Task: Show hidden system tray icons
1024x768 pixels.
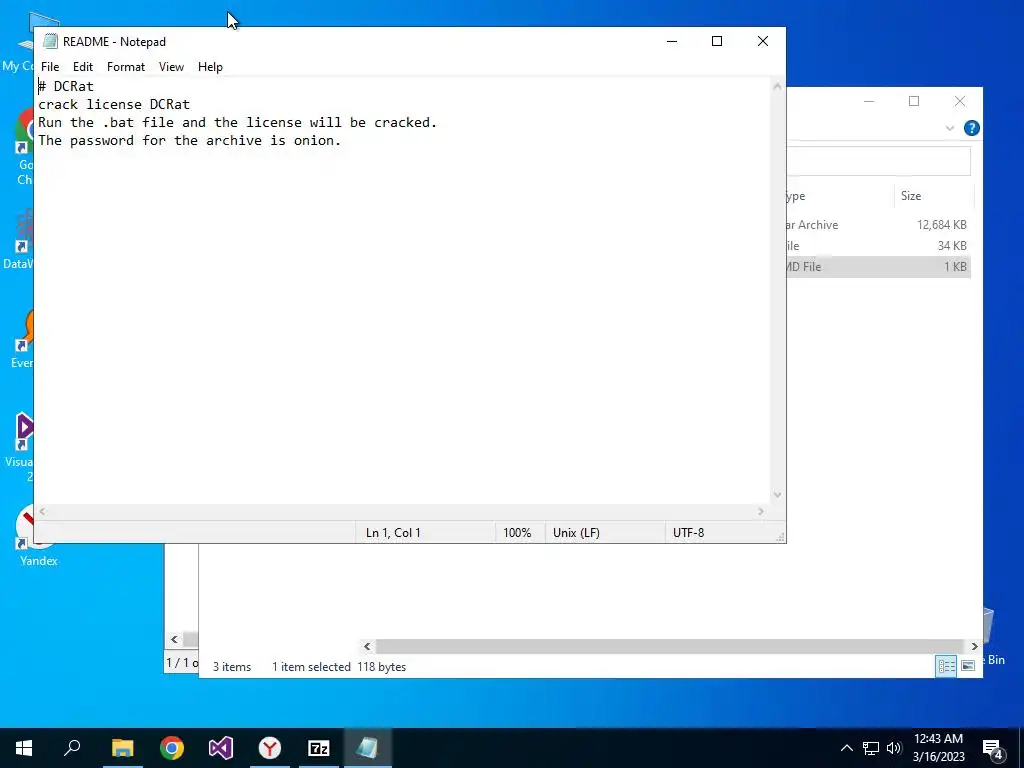Action: tap(846, 748)
